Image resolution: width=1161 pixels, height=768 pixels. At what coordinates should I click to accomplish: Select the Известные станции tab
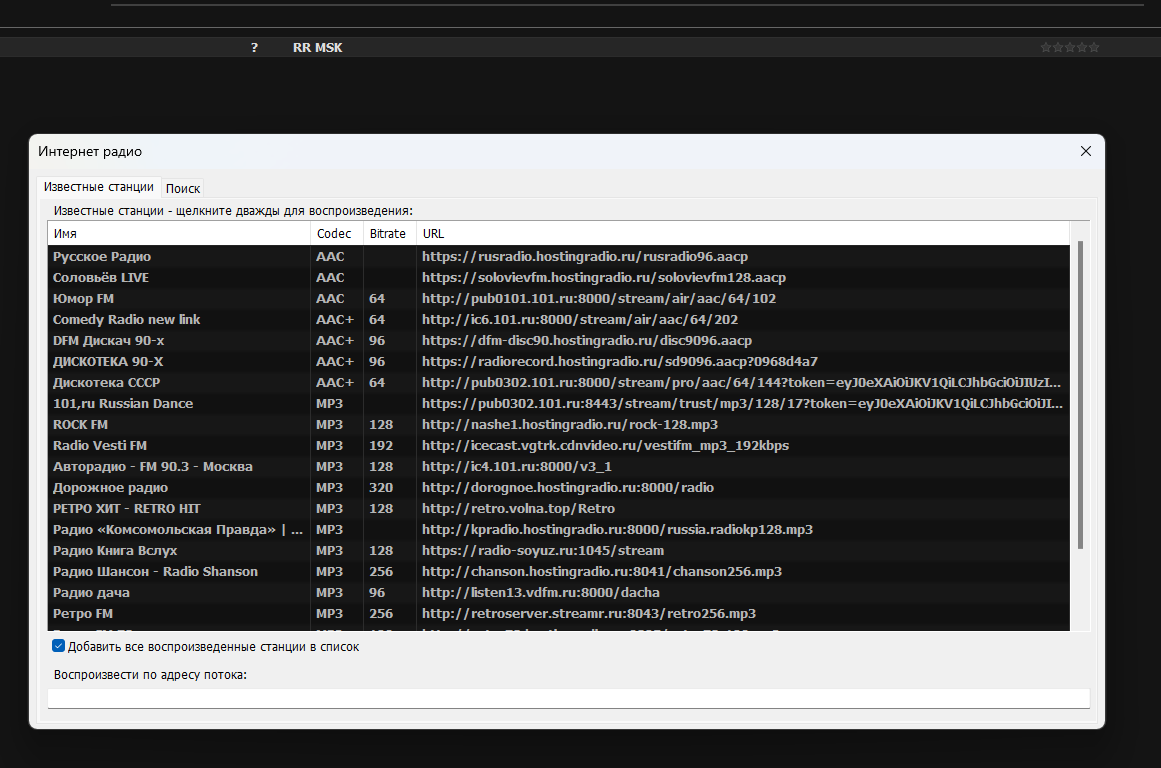(x=99, y=187)
